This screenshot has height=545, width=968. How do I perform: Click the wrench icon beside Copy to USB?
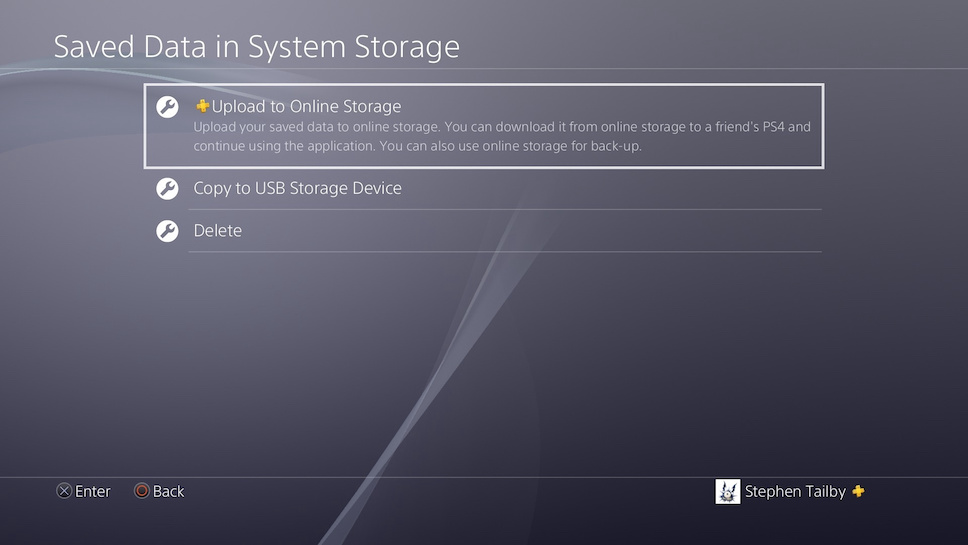(x=167, y=188)
